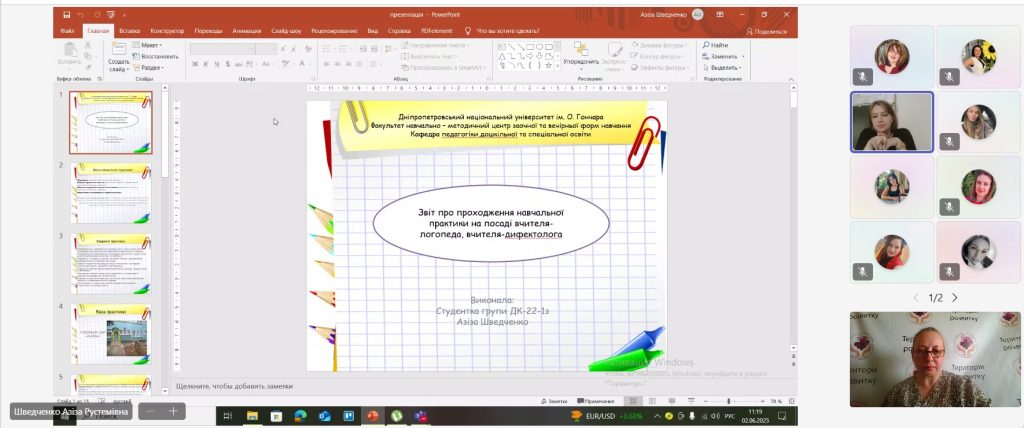Open Эффекты фигуры shape effects dropdown

coord(660,67)
